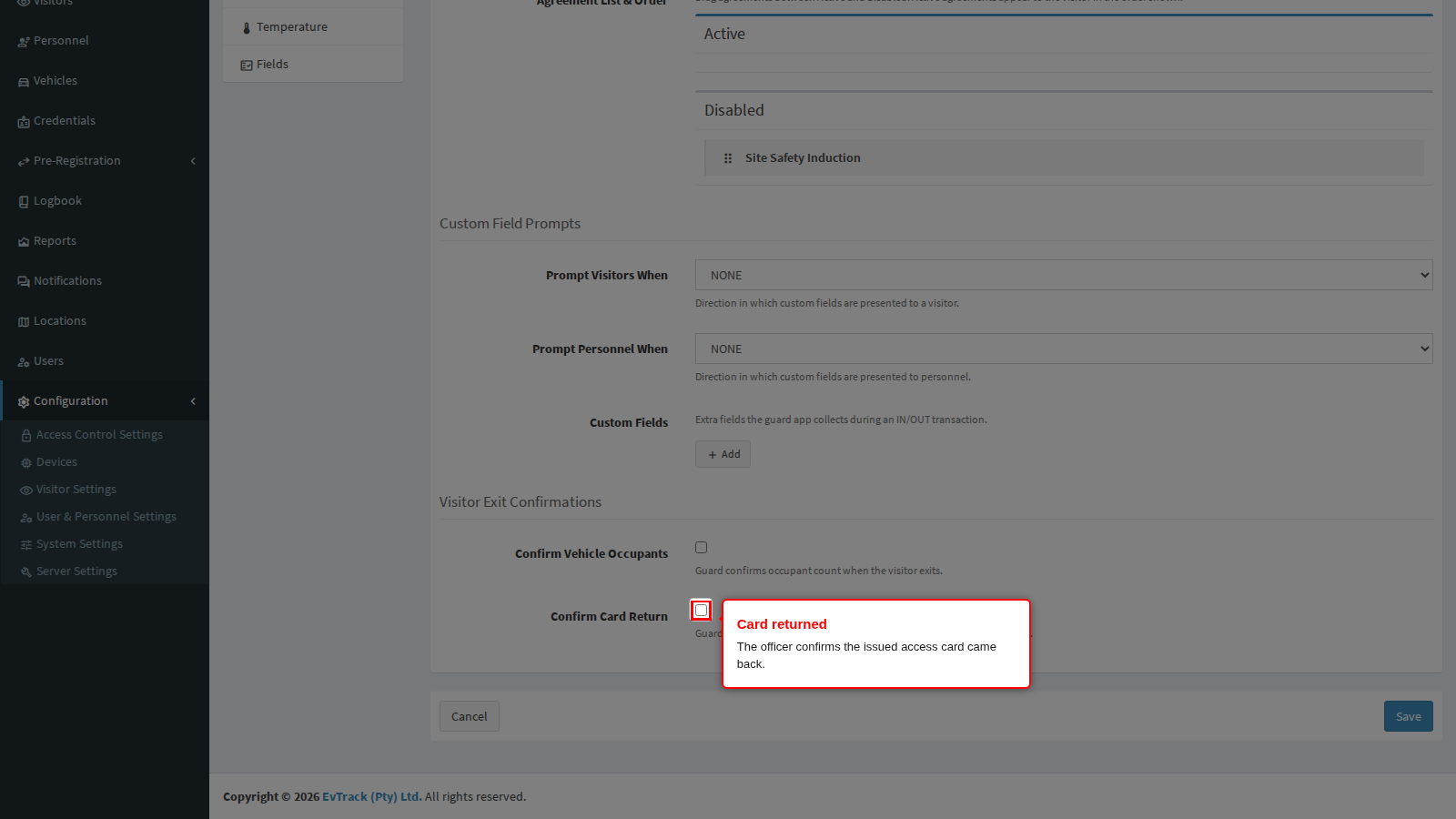Click the Visitor Settings eye icon
The height and width of the screenshot is (819, 1456).
[26, 490]
